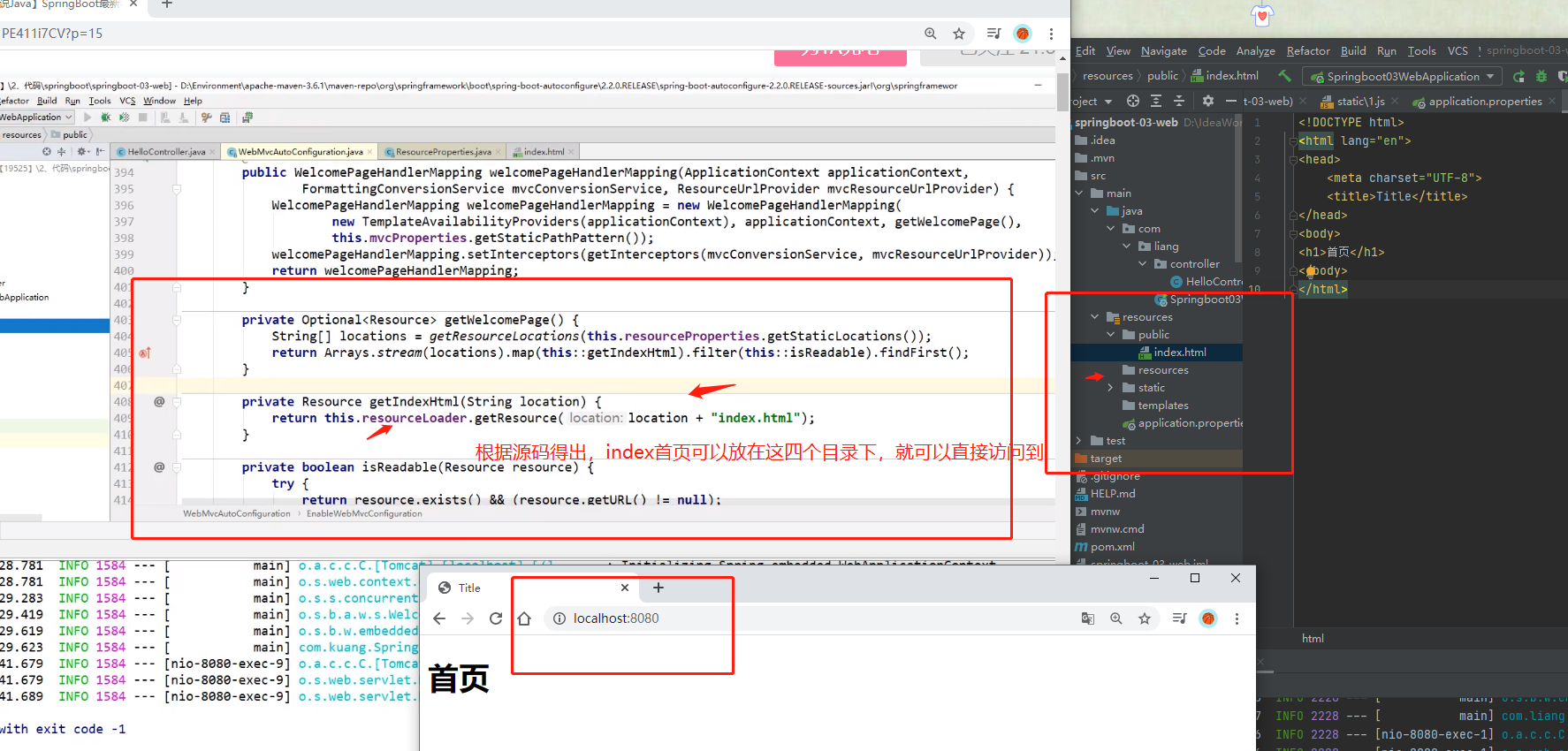Collapse the com package in project tree
Image resolution: width=1568 pixels, height=751 pixels.
tap(1111, 229)
